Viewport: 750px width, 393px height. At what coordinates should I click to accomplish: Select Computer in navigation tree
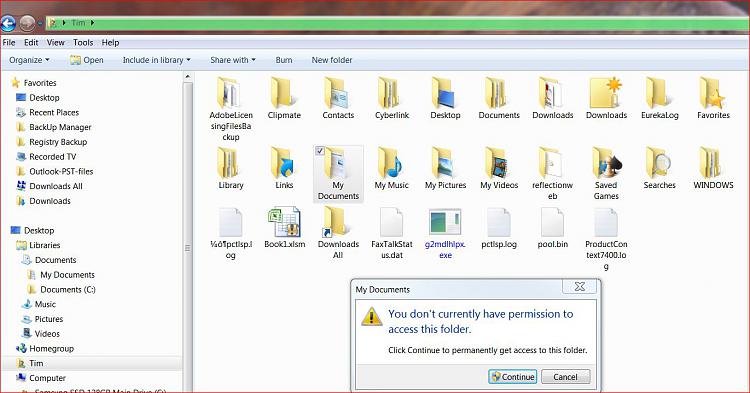tap(41, 378)
